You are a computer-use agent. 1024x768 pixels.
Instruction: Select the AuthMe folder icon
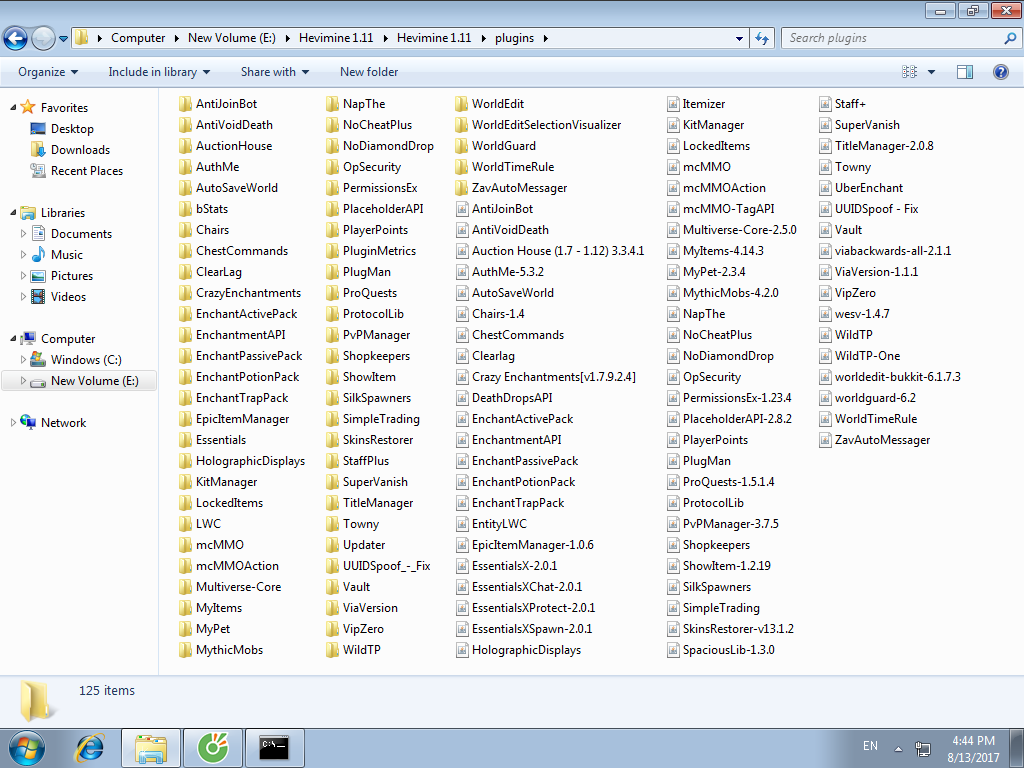click(x=185, y=167)
